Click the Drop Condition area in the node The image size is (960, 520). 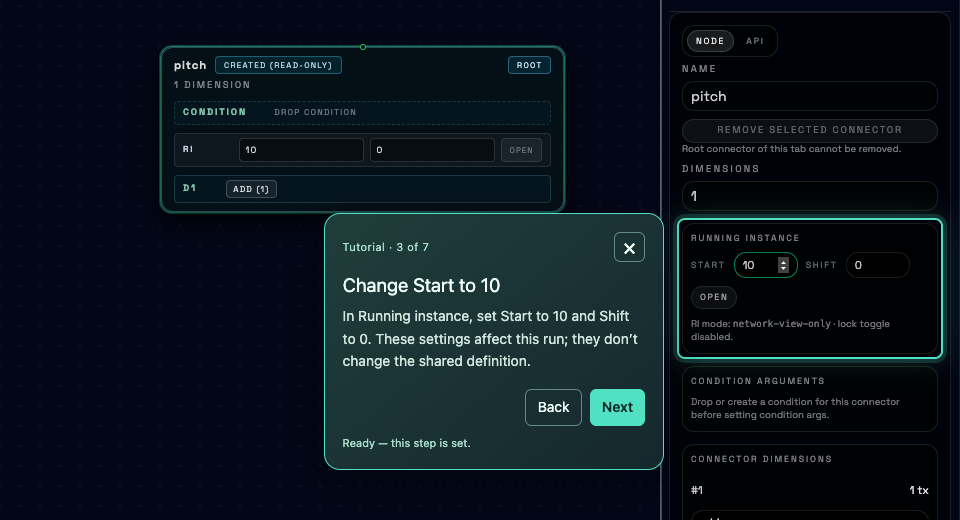pos(362,113)
